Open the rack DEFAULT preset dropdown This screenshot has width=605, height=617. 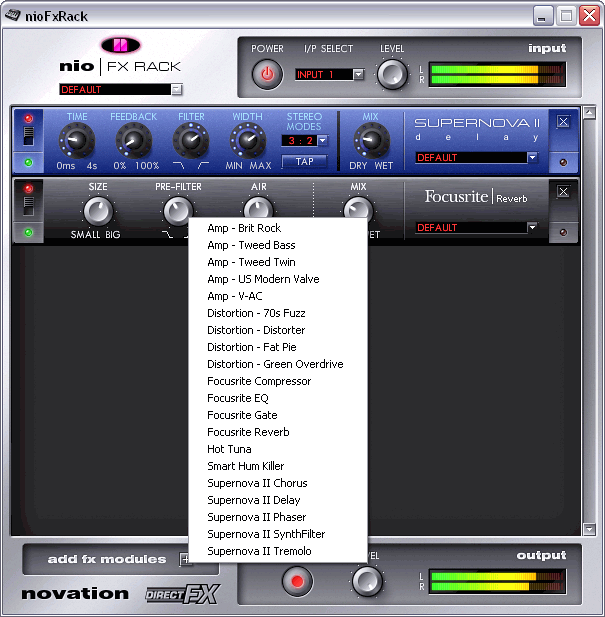click(x=177, y=89)
